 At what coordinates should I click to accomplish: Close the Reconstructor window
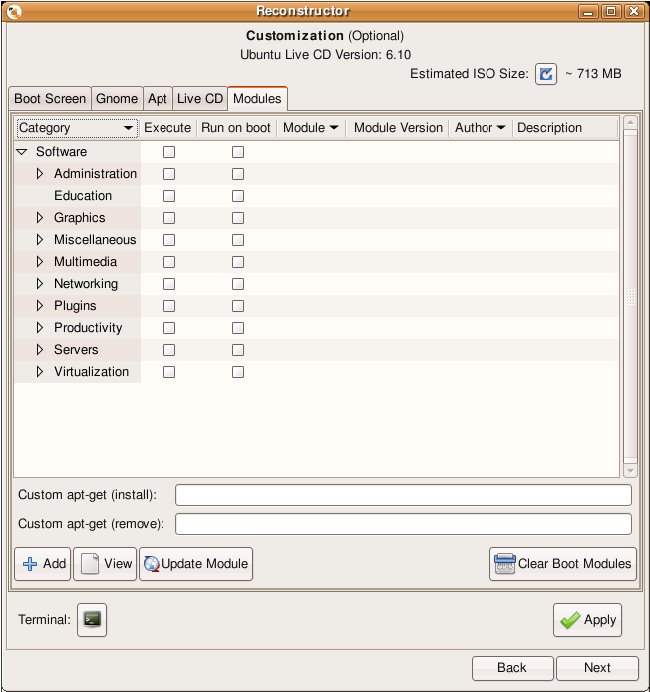(634, 11)
